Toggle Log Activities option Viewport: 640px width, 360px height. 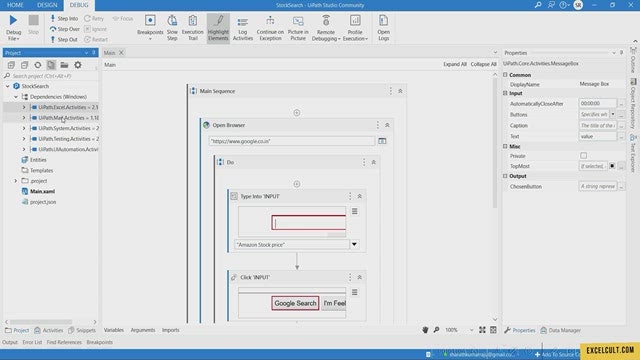[x=243, y=29]
